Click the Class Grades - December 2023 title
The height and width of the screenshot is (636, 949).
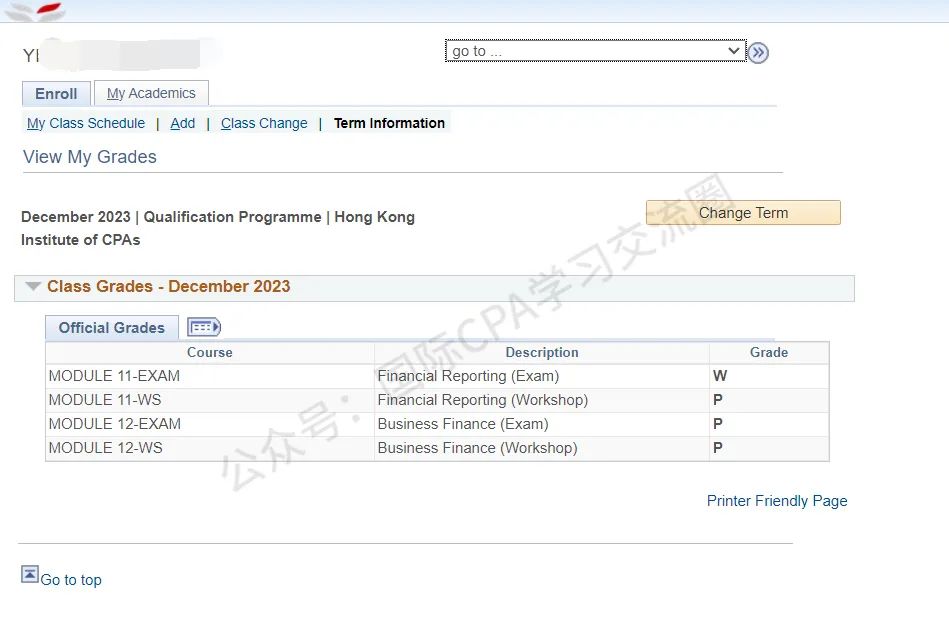[169, 286]
